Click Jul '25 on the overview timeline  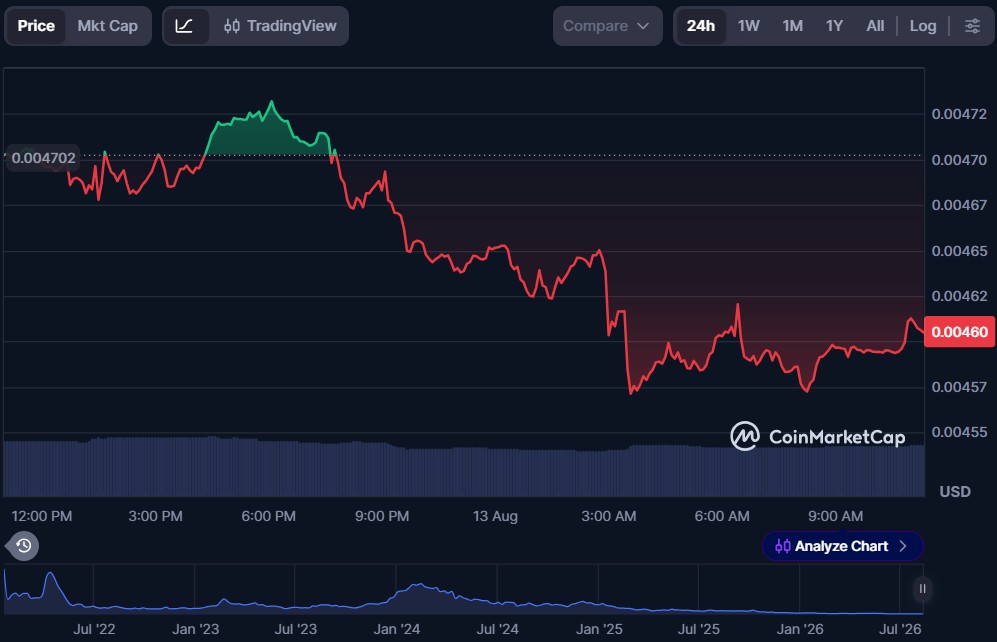point(698,629)
